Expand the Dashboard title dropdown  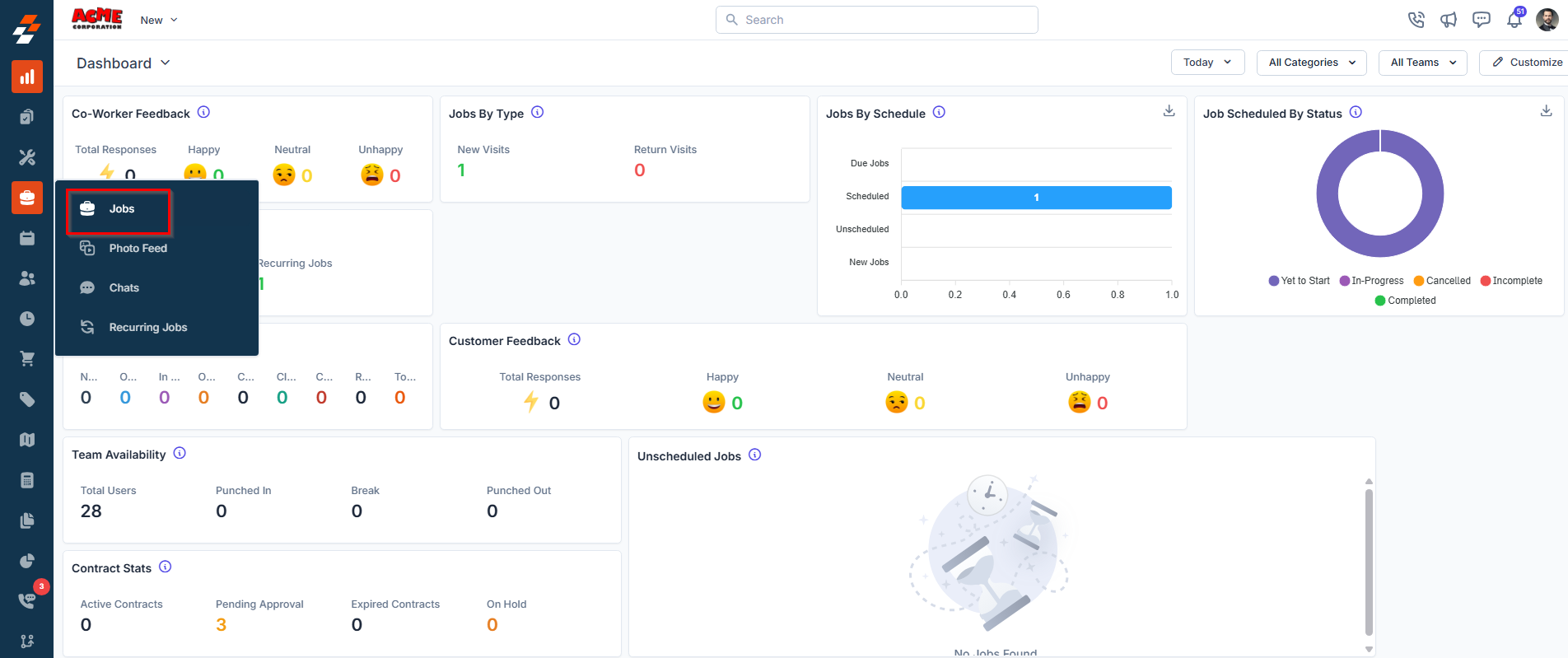coord(124,63)
